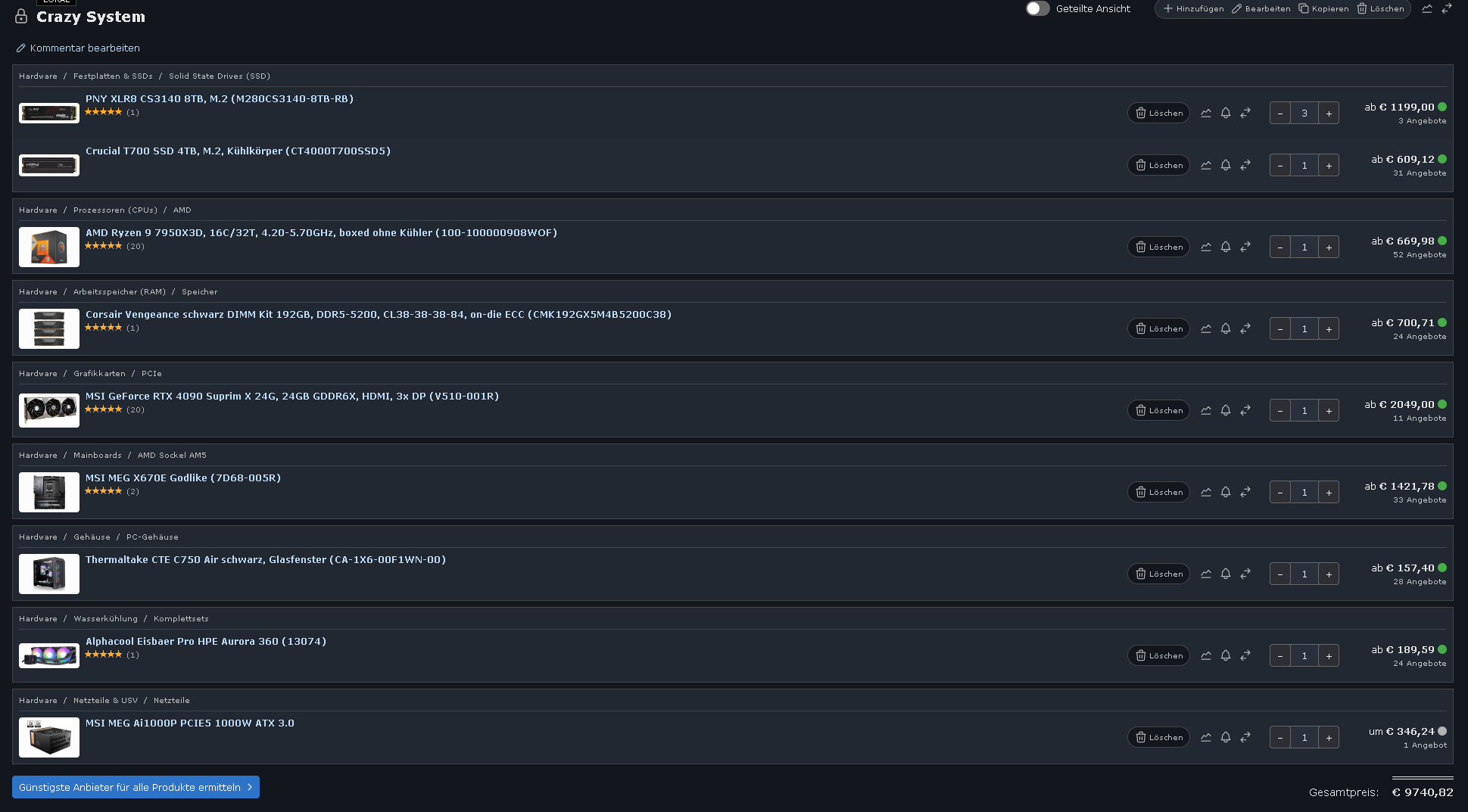
Task: Click the Hinzufügen button
Action: 1194,9
